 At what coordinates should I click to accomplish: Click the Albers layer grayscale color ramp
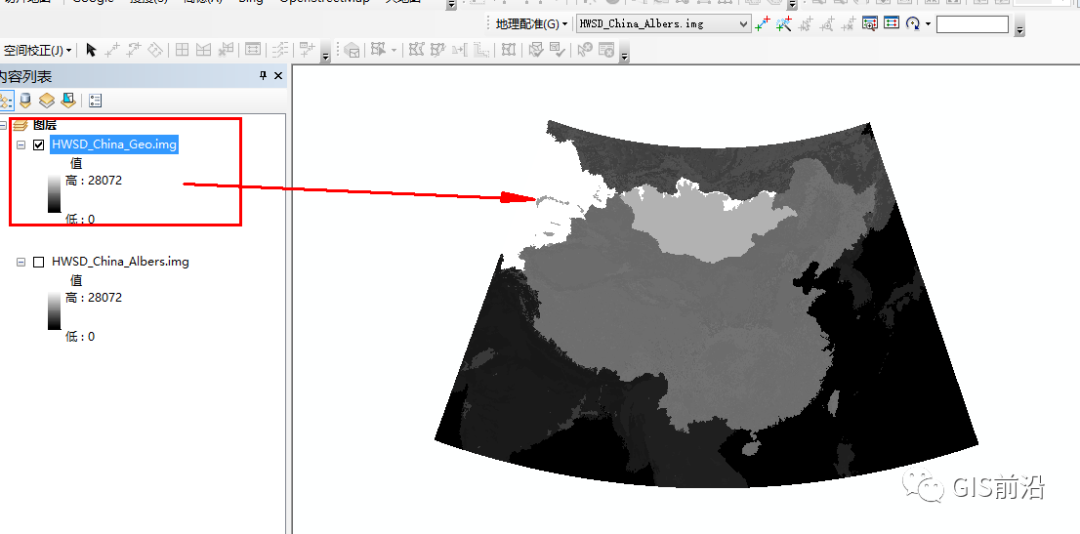coord(54,311)
